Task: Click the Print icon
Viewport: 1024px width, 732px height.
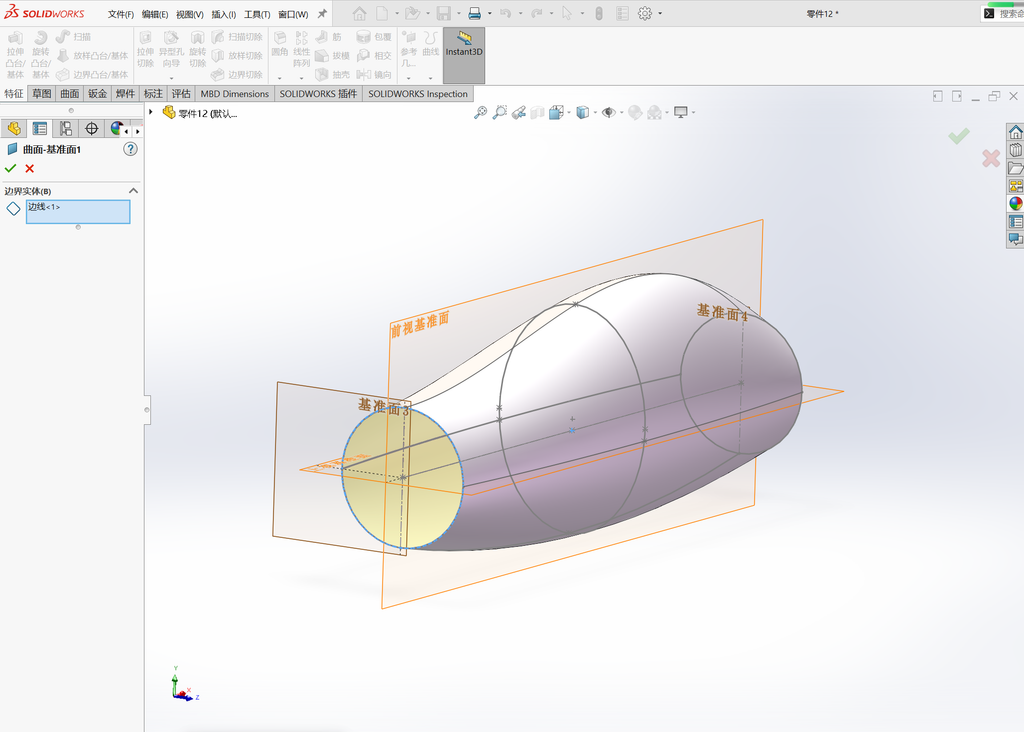Action: pos(475,13)
